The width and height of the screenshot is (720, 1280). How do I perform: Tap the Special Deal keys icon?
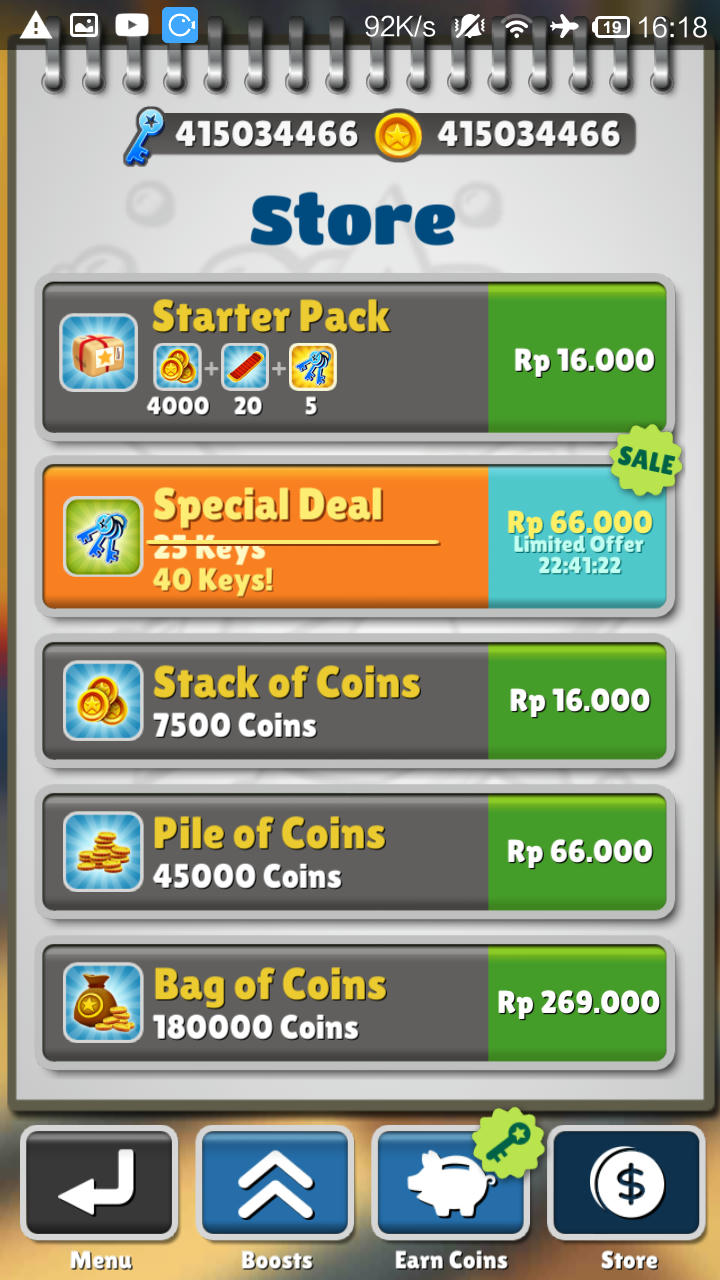pyautogui.click(x=103, y=537)
